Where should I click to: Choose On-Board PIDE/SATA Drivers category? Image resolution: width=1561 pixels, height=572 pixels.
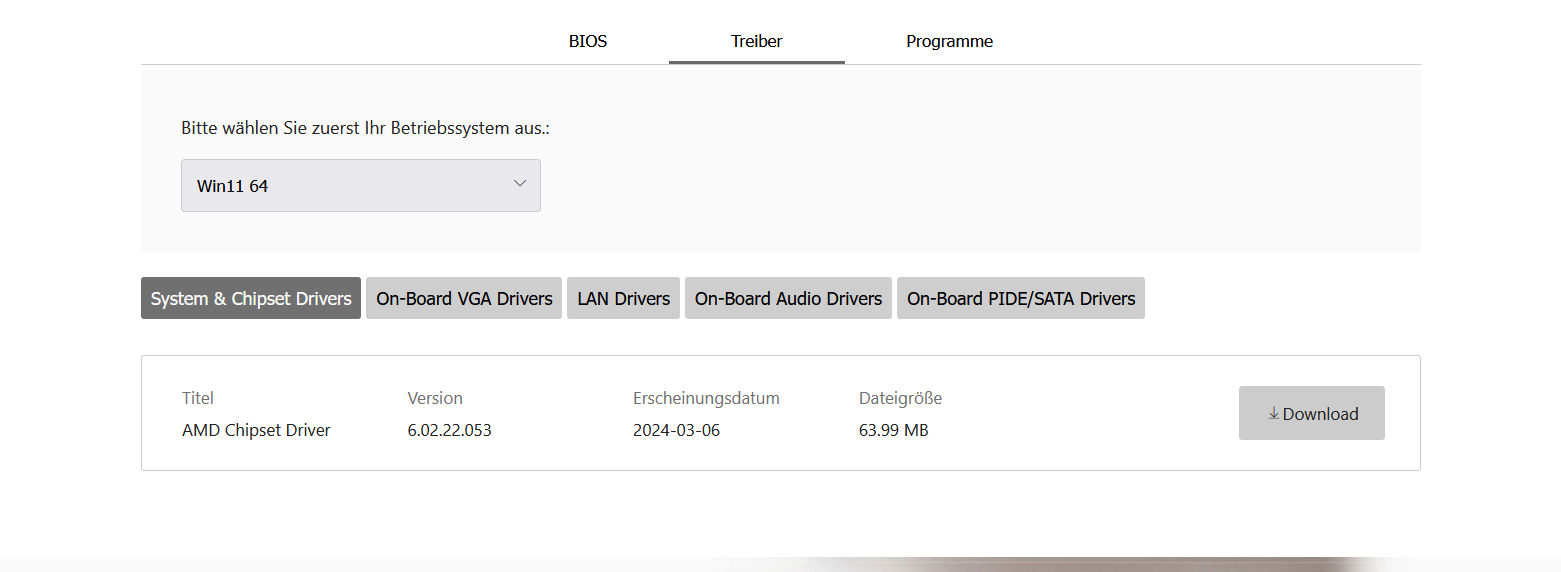pos(1021,299)
